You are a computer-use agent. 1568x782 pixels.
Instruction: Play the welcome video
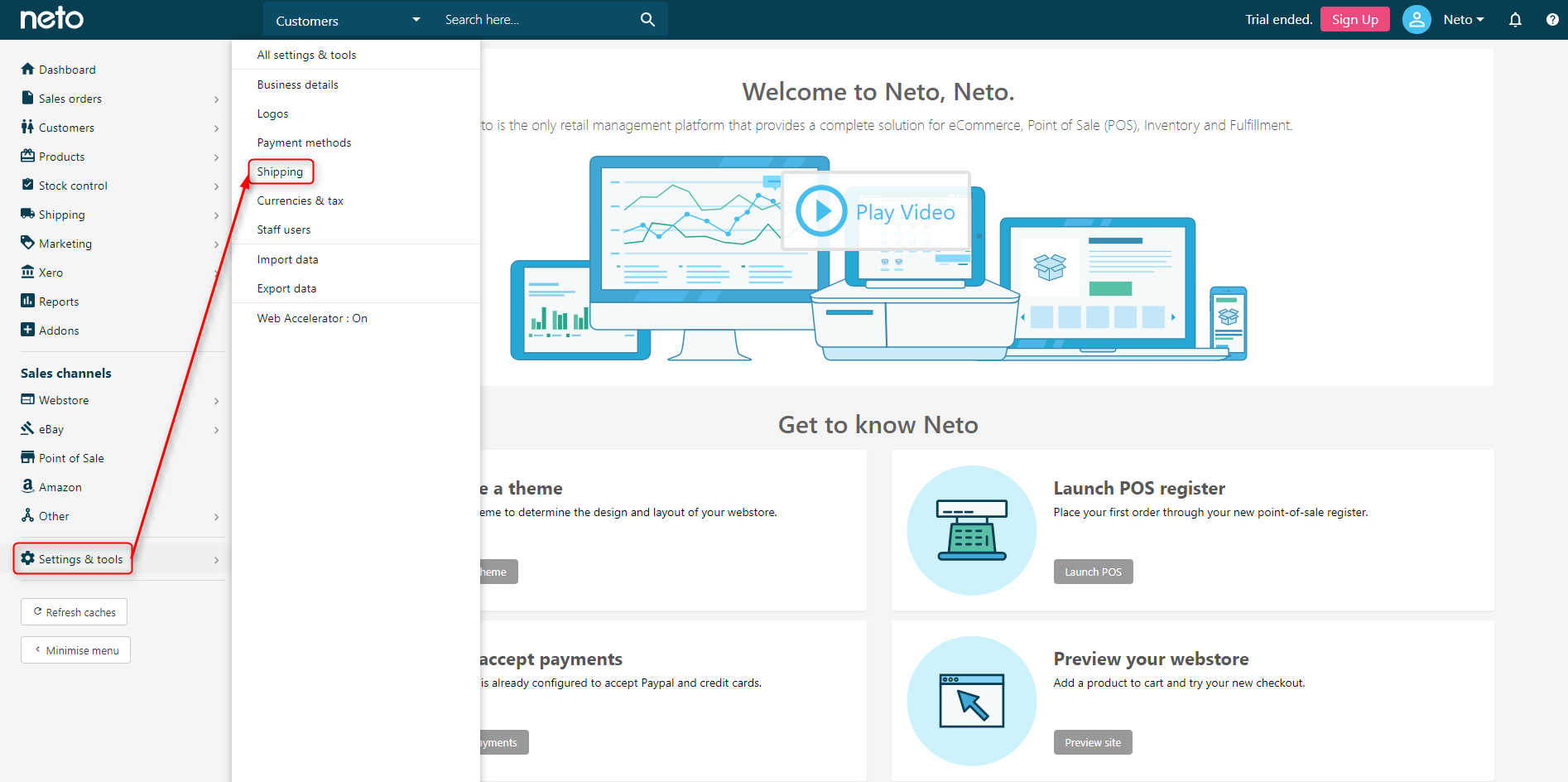pyautogui.click(x=876, y=211)
